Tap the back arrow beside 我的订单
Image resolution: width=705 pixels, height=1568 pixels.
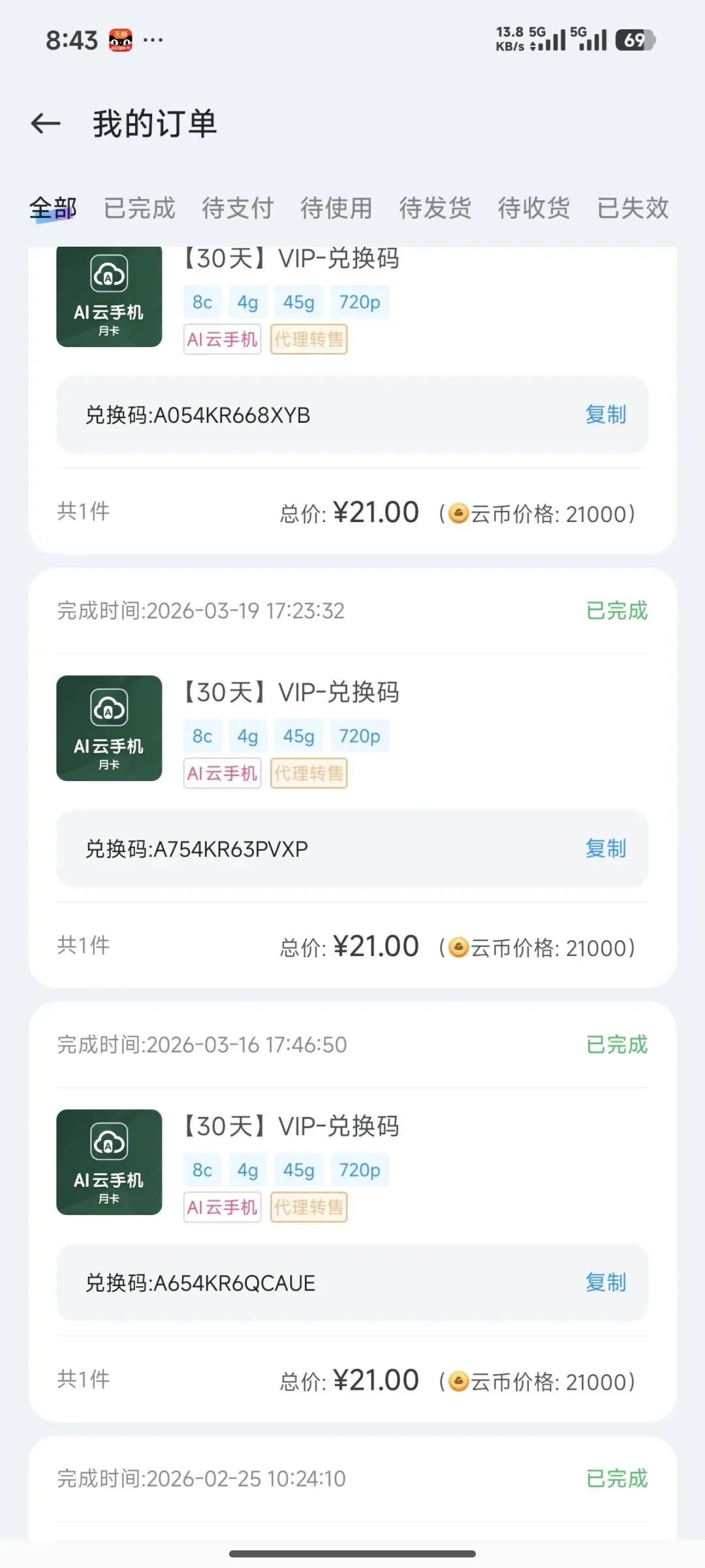pyautogui.click(x=46, y=123)
